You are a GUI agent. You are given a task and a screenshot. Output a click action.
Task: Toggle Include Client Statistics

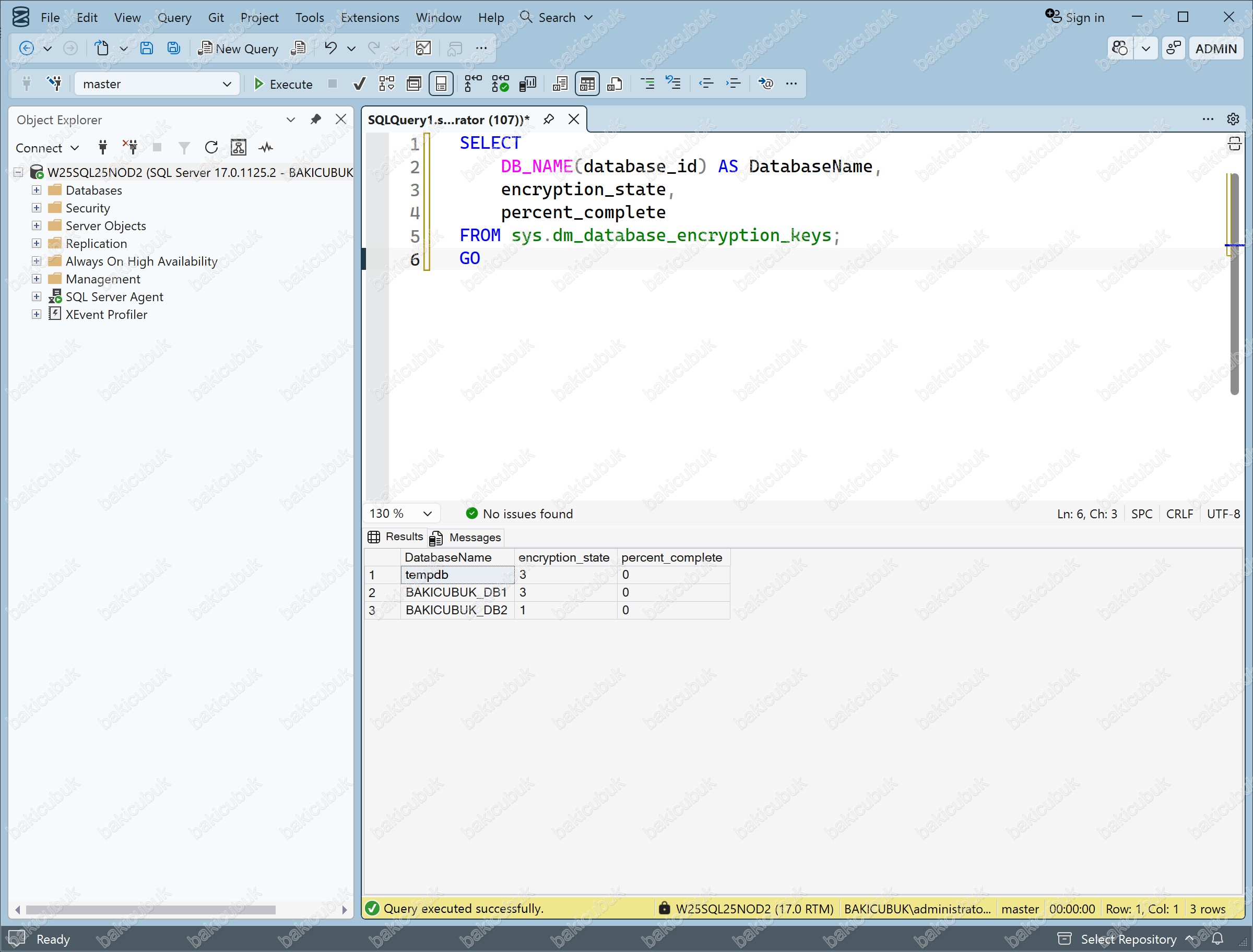tap(528, 84)
